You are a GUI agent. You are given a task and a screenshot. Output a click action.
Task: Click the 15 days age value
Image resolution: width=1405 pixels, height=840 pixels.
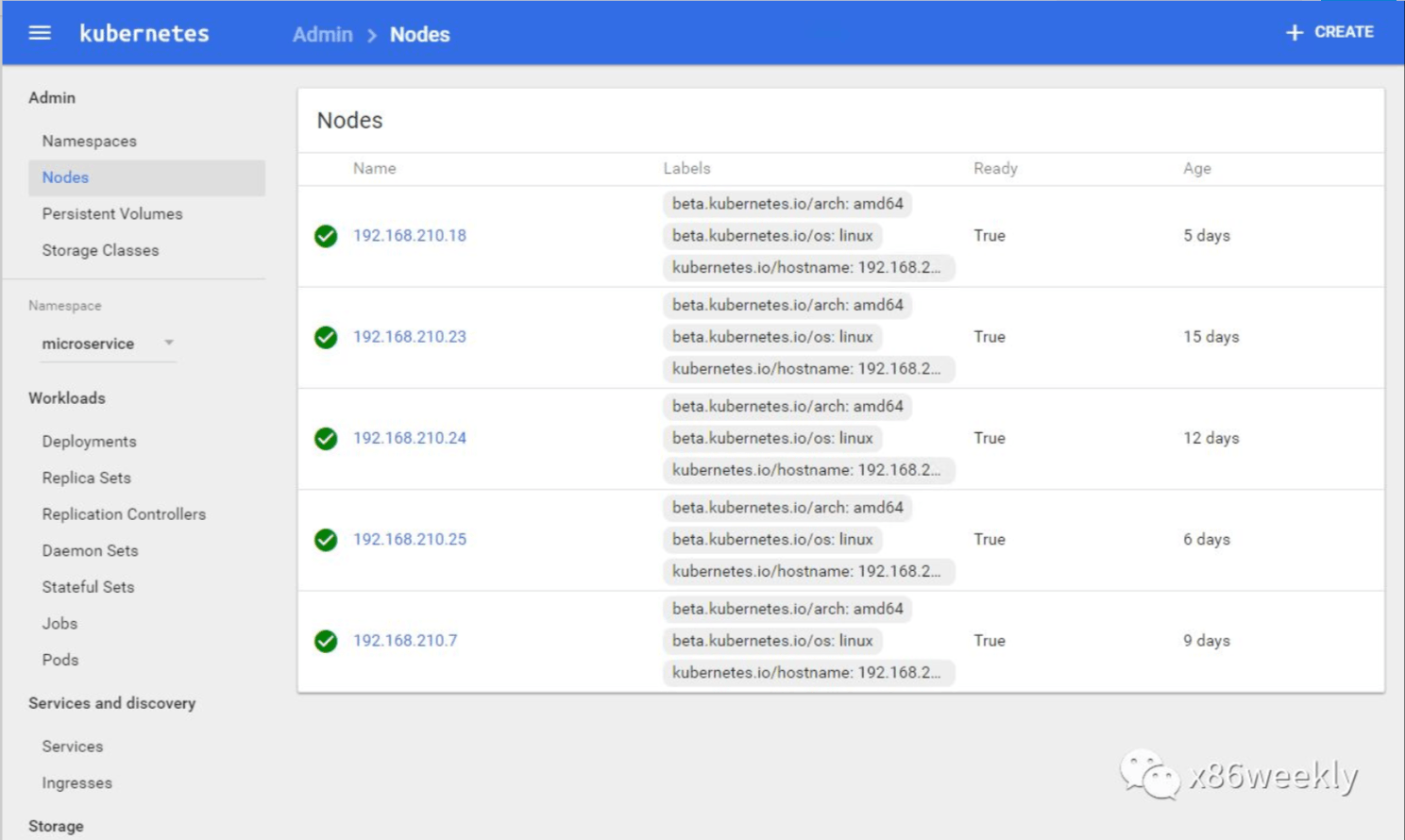click(1211, 337)
